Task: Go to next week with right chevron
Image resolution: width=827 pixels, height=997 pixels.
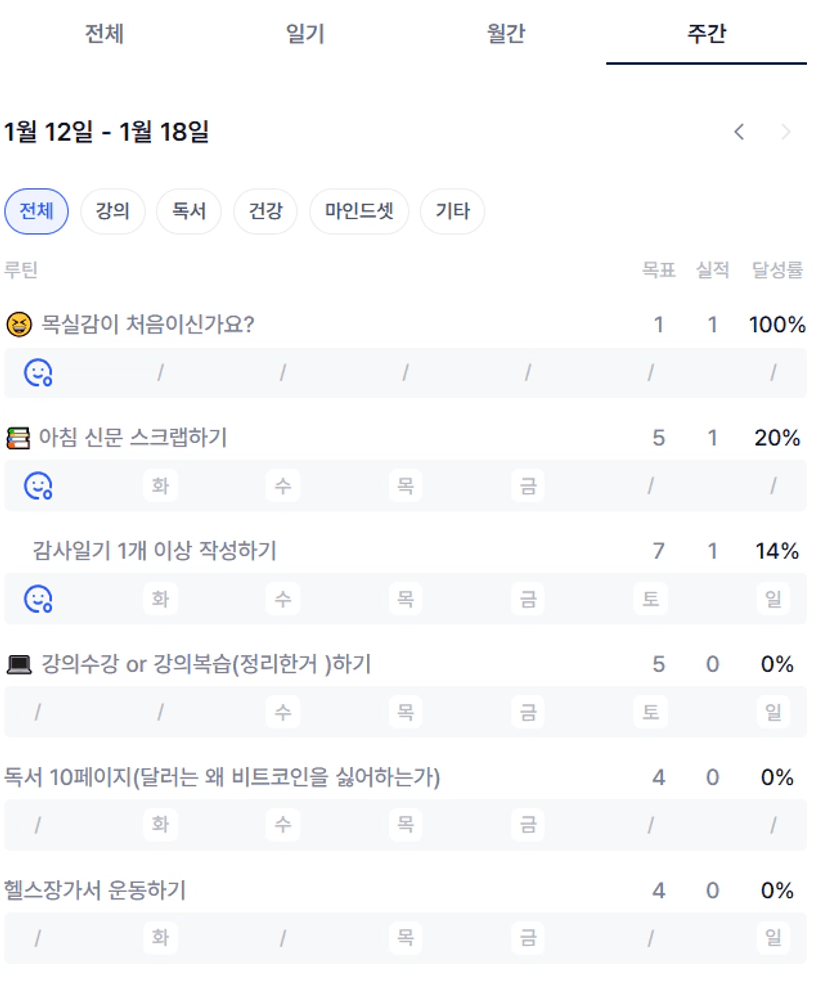Action: [x=786, y=132]
